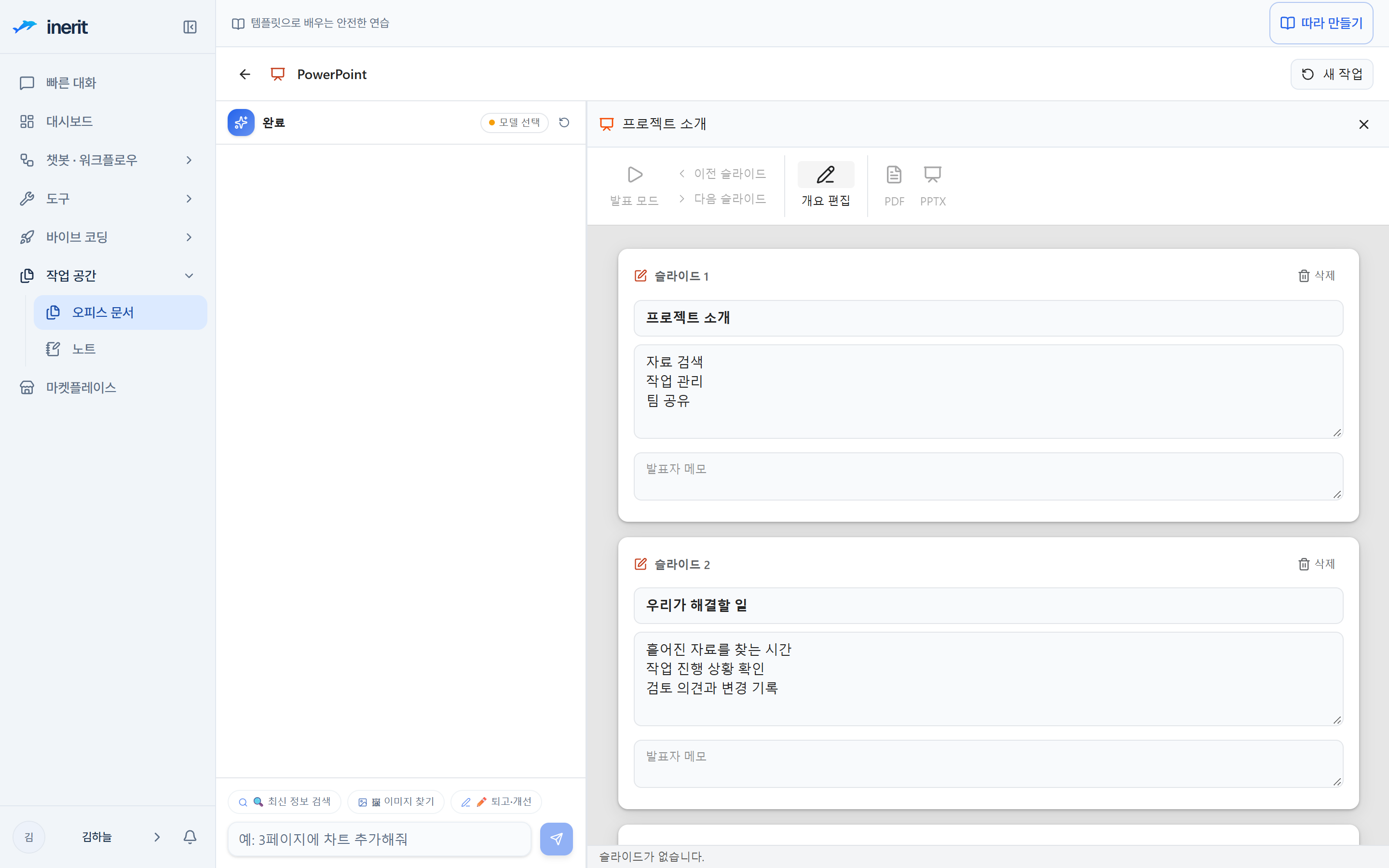The width and height of the screenshot is (1389, 868).
Task: Expand the 도구 menu chevron
Action: click(x=189, y=199)
